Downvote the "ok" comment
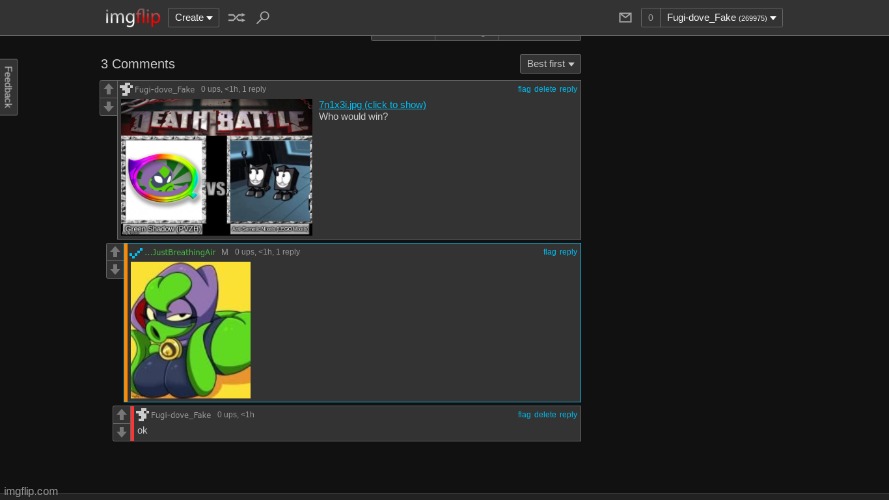The height and width of the screenshot is (500, 889). (121, 432)
